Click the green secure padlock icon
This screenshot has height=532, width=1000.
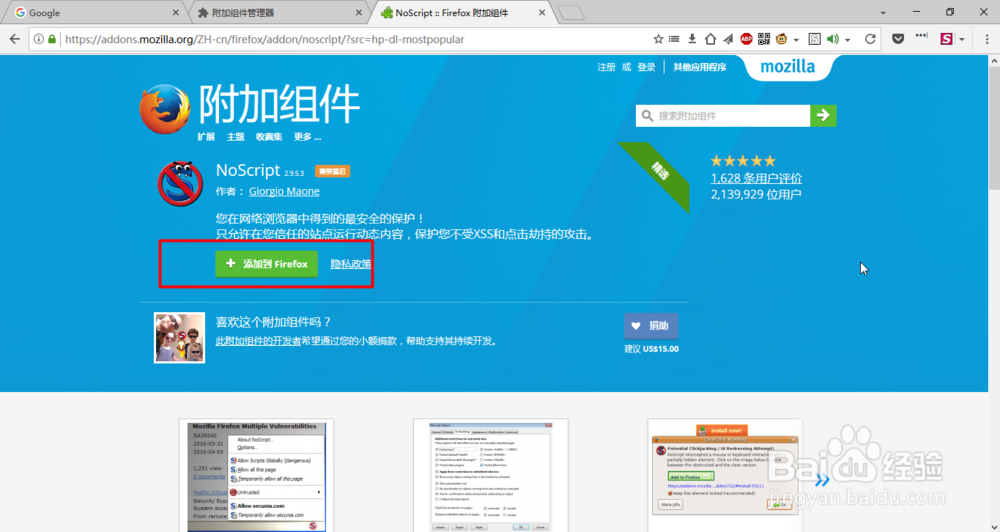(52, 40)
